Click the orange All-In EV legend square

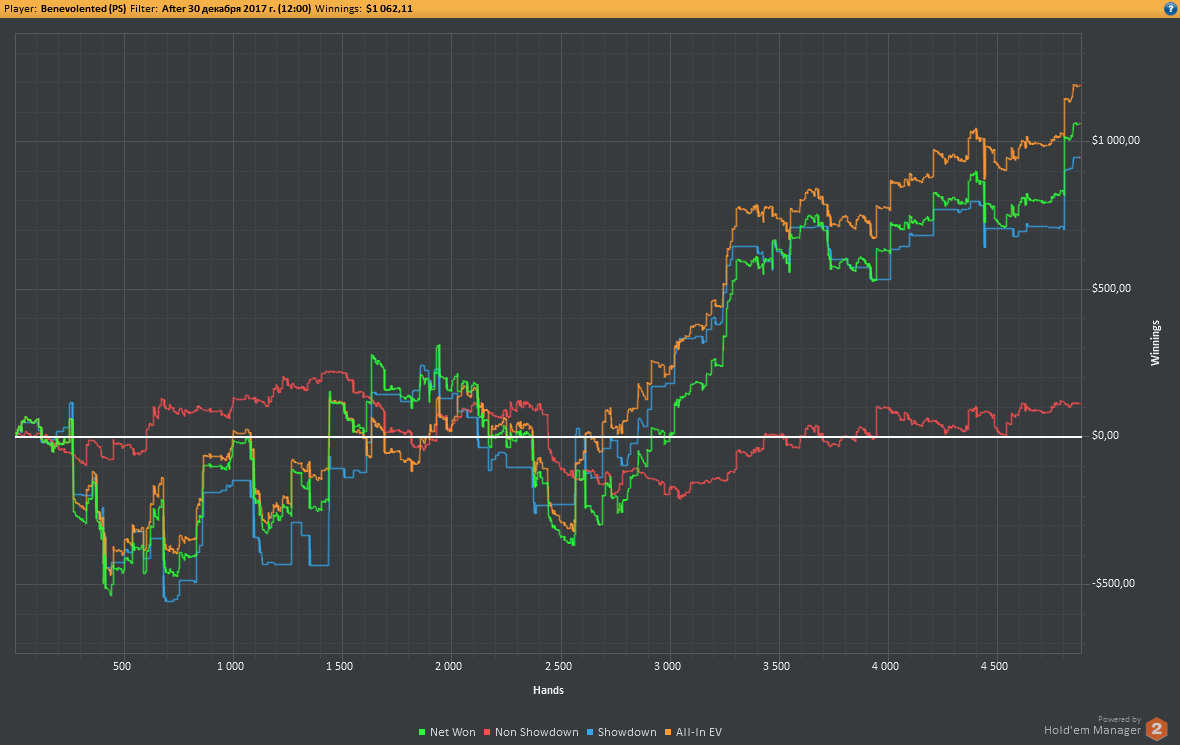point(668,732)
